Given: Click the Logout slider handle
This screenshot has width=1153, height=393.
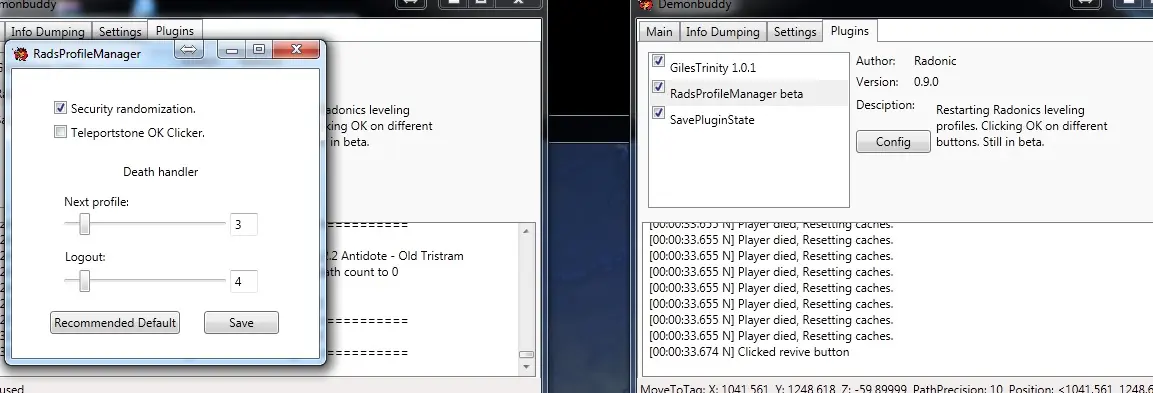Looking at the screenshot, I should click(85, 280).
